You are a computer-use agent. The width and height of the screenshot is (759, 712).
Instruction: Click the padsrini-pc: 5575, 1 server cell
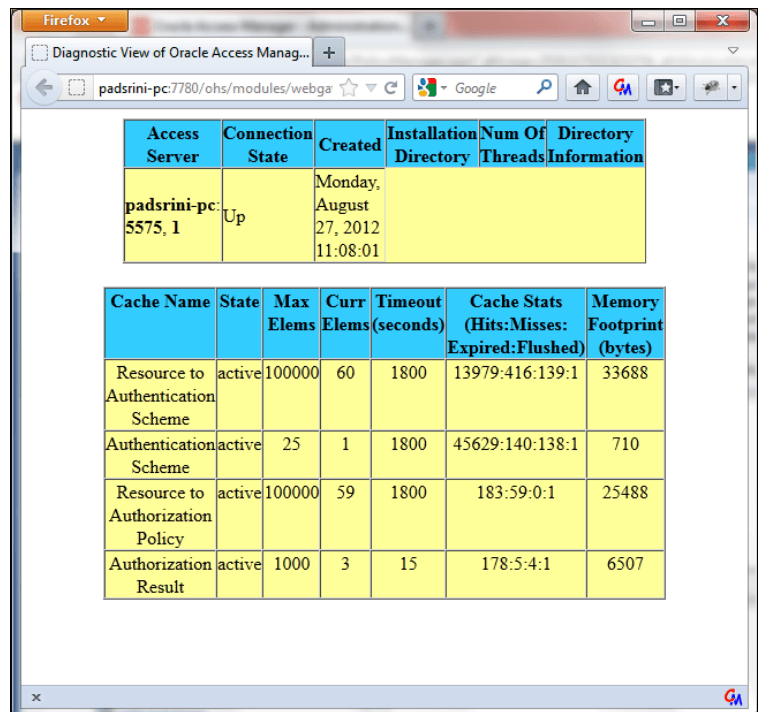click(173, 215)
